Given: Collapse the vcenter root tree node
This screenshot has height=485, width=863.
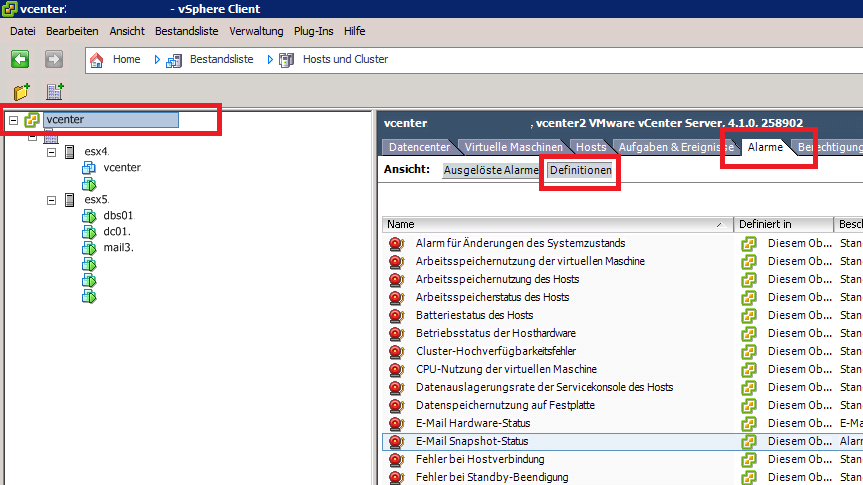Looking at the screenshot, I should [x=13, y=120].
